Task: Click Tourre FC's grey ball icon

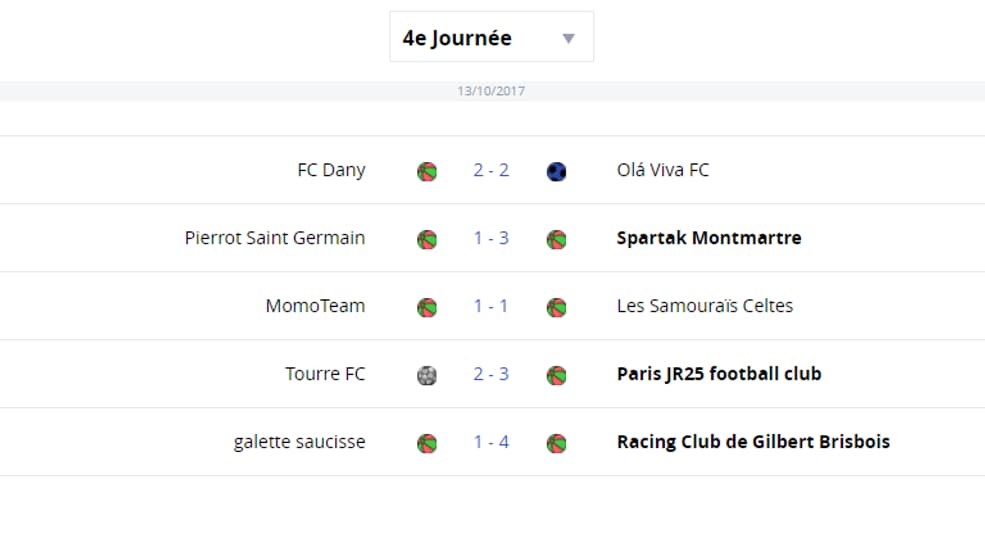Action: 427,375
